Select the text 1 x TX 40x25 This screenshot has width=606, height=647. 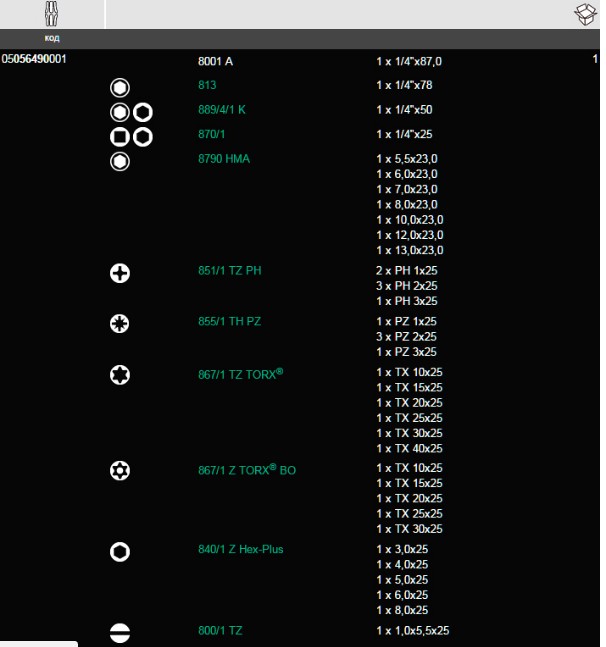click(409, 449)
